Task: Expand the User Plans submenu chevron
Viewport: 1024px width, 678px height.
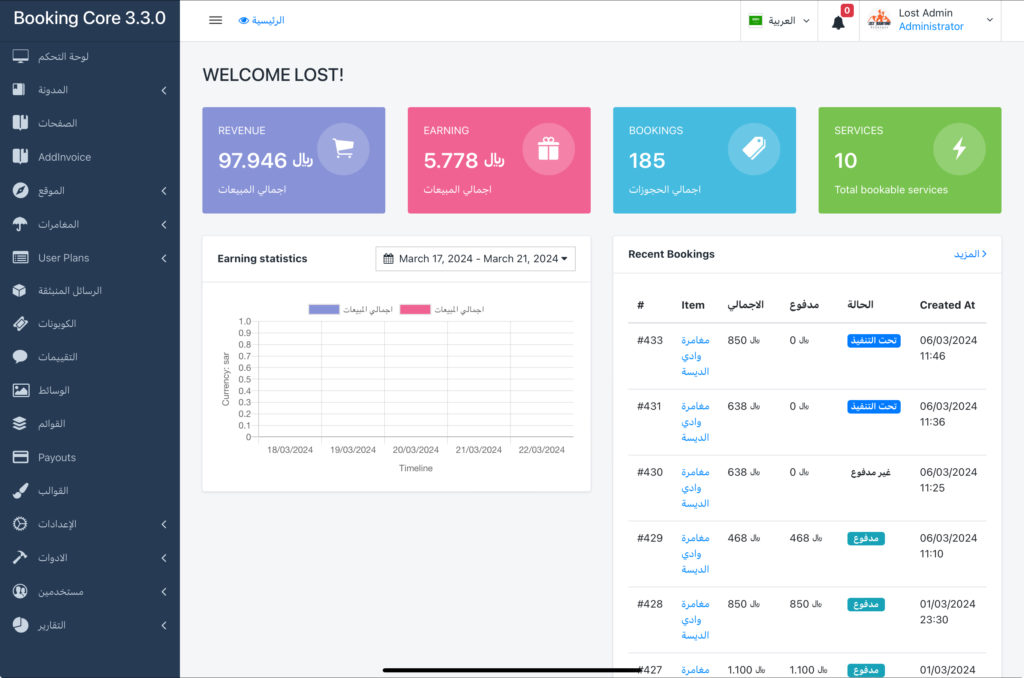Action: pos(164,258)
